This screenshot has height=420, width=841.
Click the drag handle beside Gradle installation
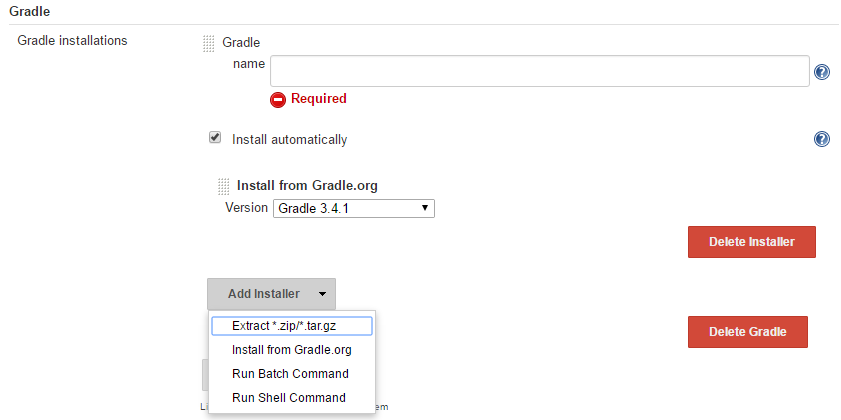209,43
